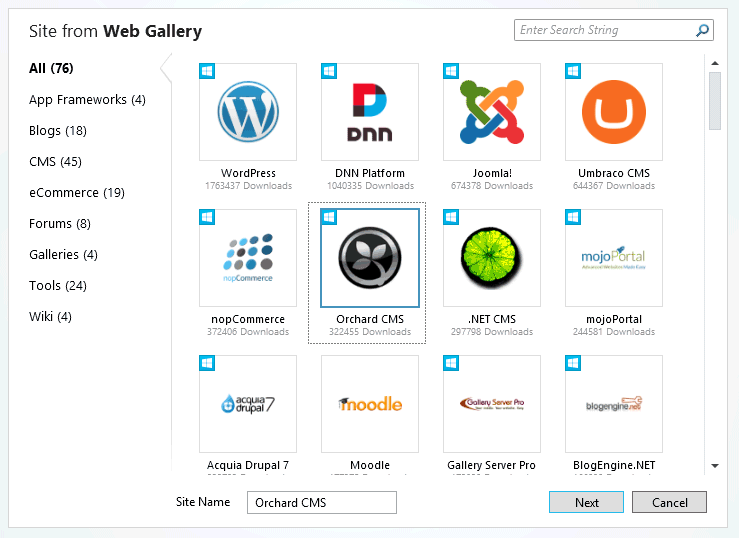Choose the mojoPortal logo tile
Image resolution: width=739 pixels, height=538 pixels.
[x=614, y=258]
